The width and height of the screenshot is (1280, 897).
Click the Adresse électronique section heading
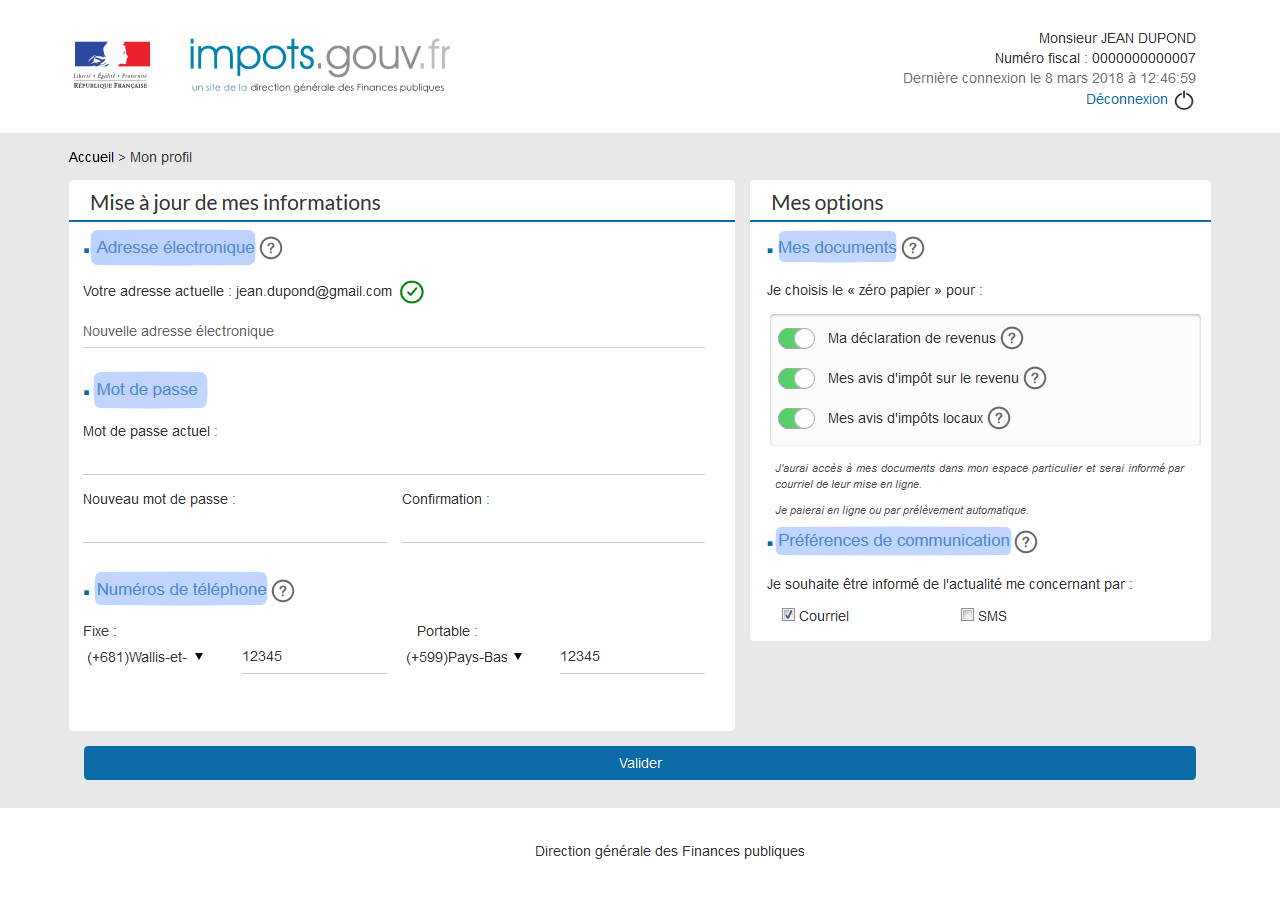pyautogui.click(x=174, y=247)
